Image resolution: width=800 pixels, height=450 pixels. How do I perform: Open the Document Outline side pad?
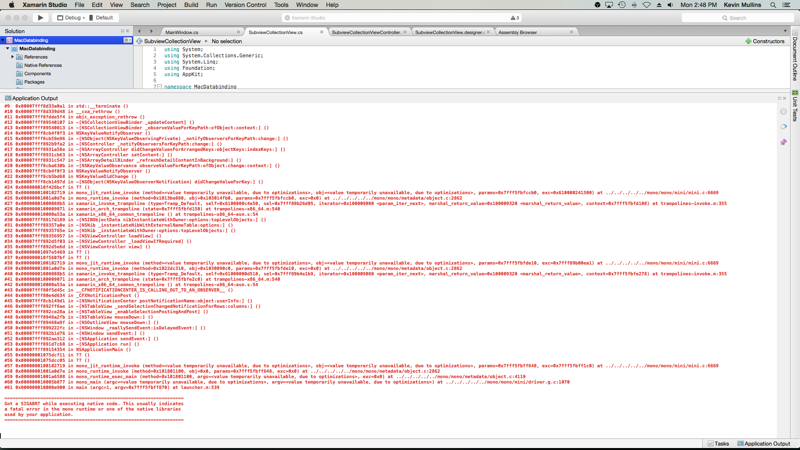795,58
